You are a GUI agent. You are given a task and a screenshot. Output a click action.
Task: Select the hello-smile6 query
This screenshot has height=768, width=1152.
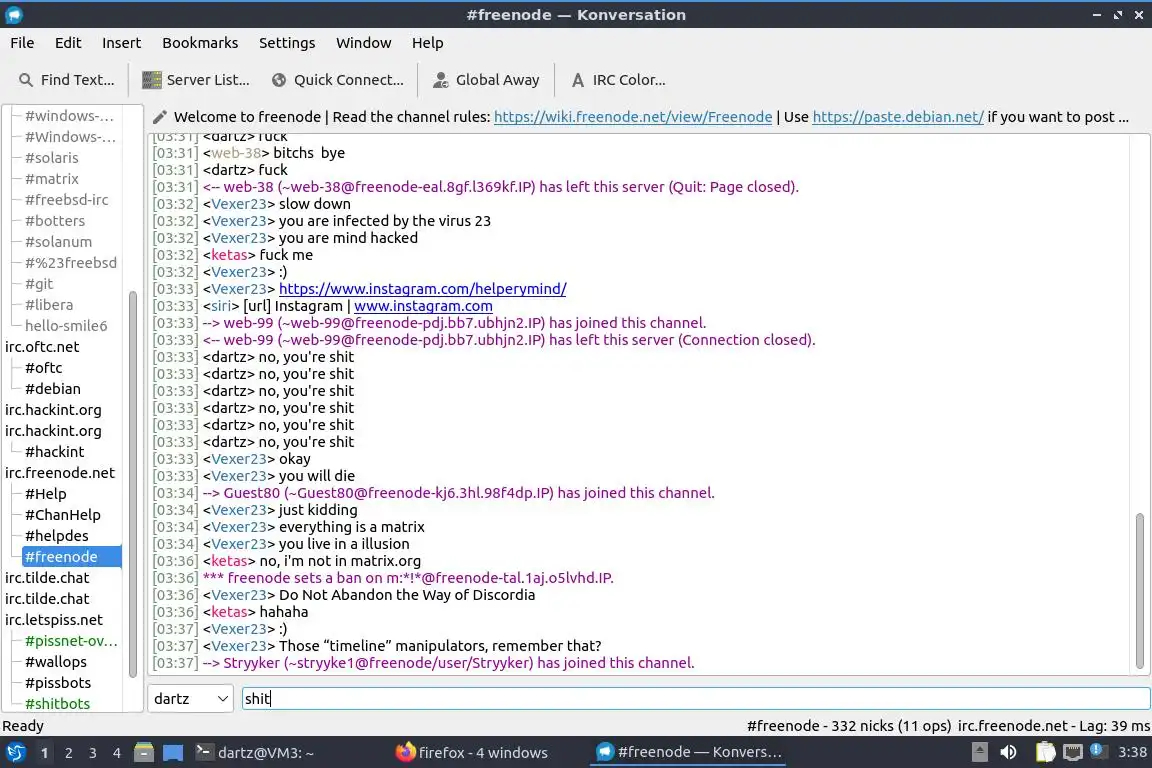coord(66,326)
